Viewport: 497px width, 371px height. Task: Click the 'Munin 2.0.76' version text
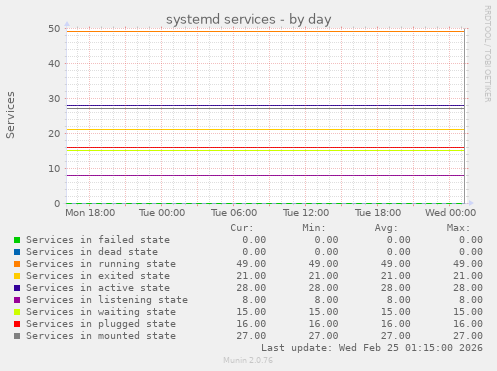(248, 360)
